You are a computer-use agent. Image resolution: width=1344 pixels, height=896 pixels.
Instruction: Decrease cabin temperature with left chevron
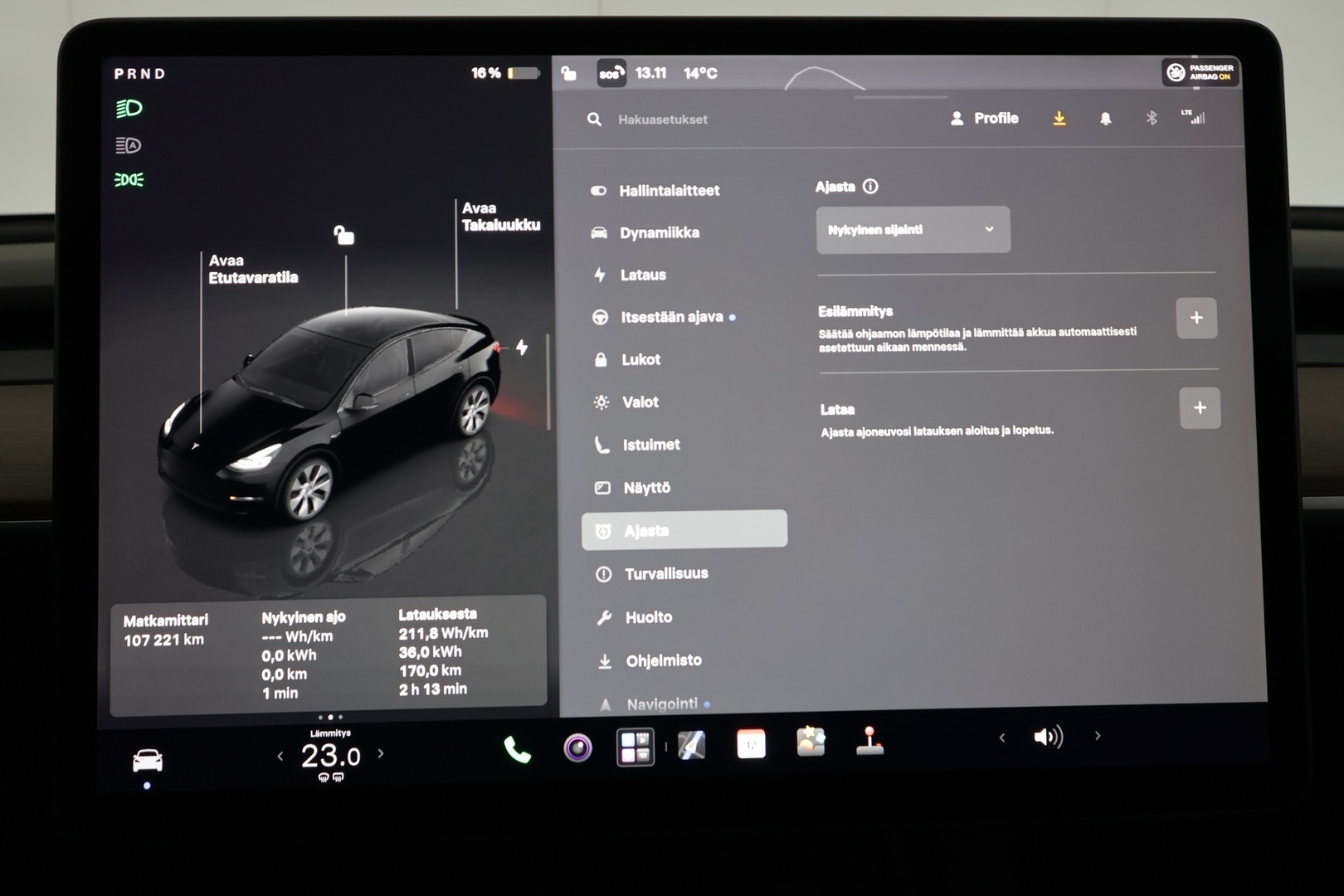click(280, 756)
